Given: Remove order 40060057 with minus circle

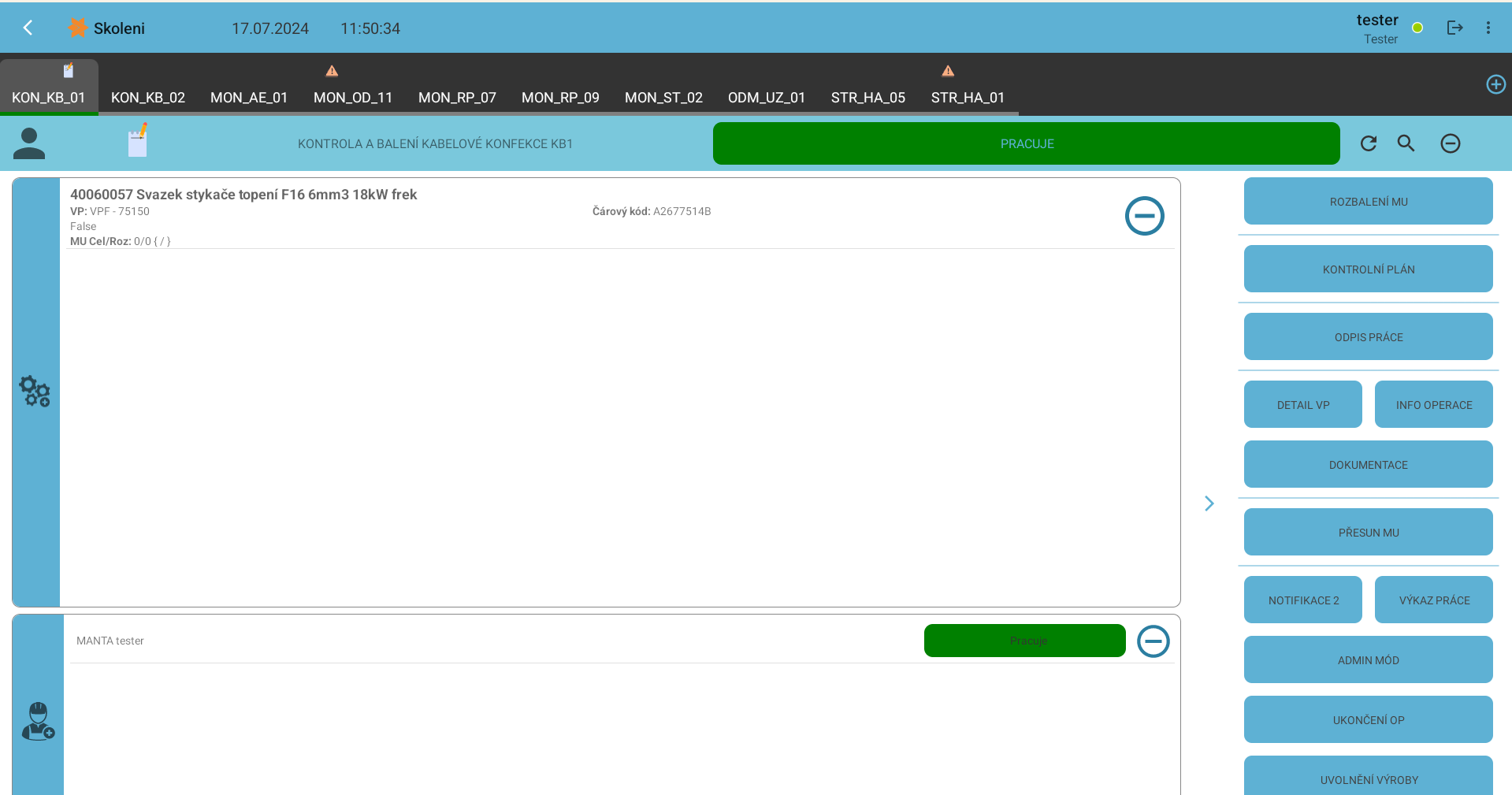Looking at the screenshot, I should 1144,216.
